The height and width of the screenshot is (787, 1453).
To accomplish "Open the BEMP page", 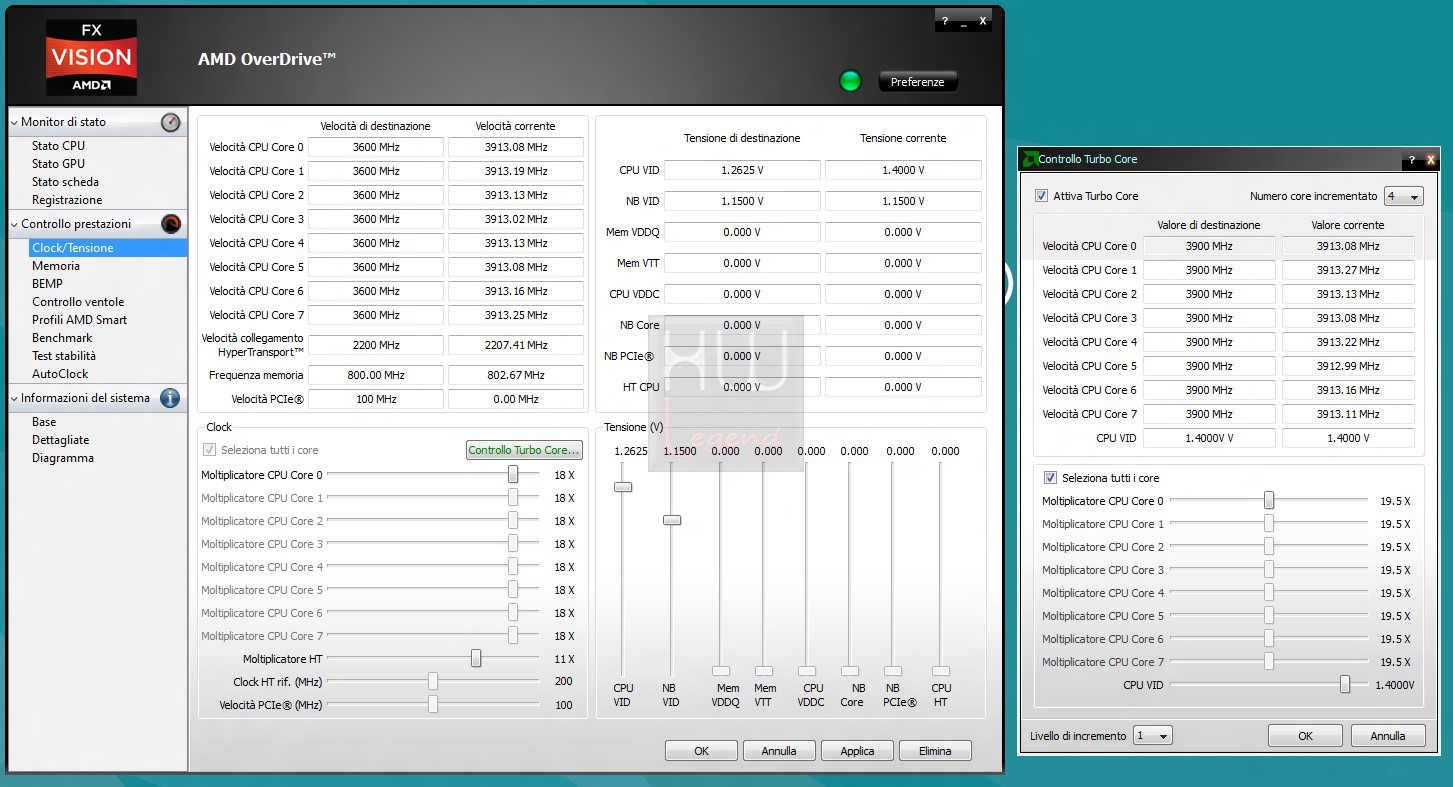I will 47,284.
